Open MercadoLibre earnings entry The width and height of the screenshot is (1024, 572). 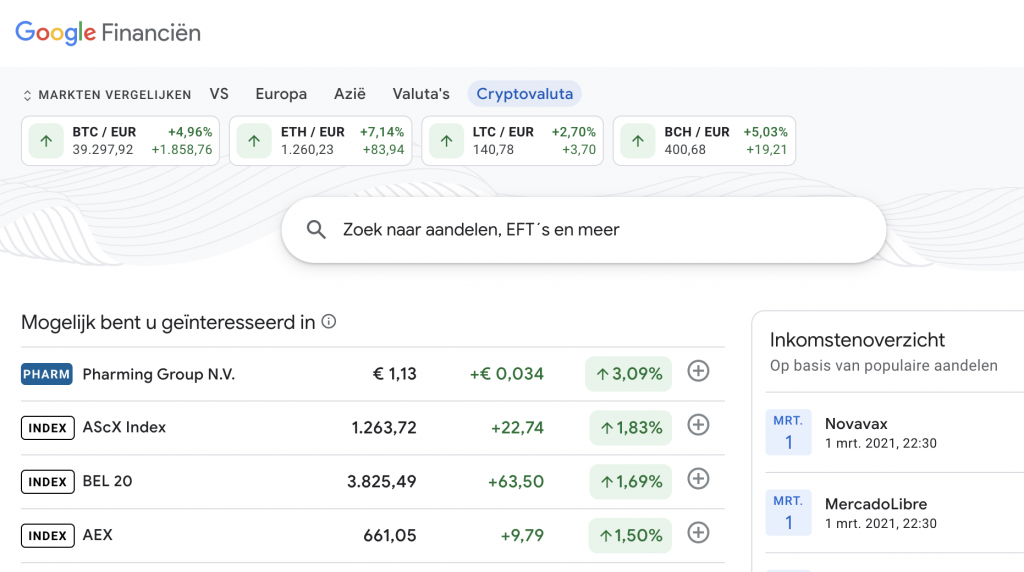[895, 513]
